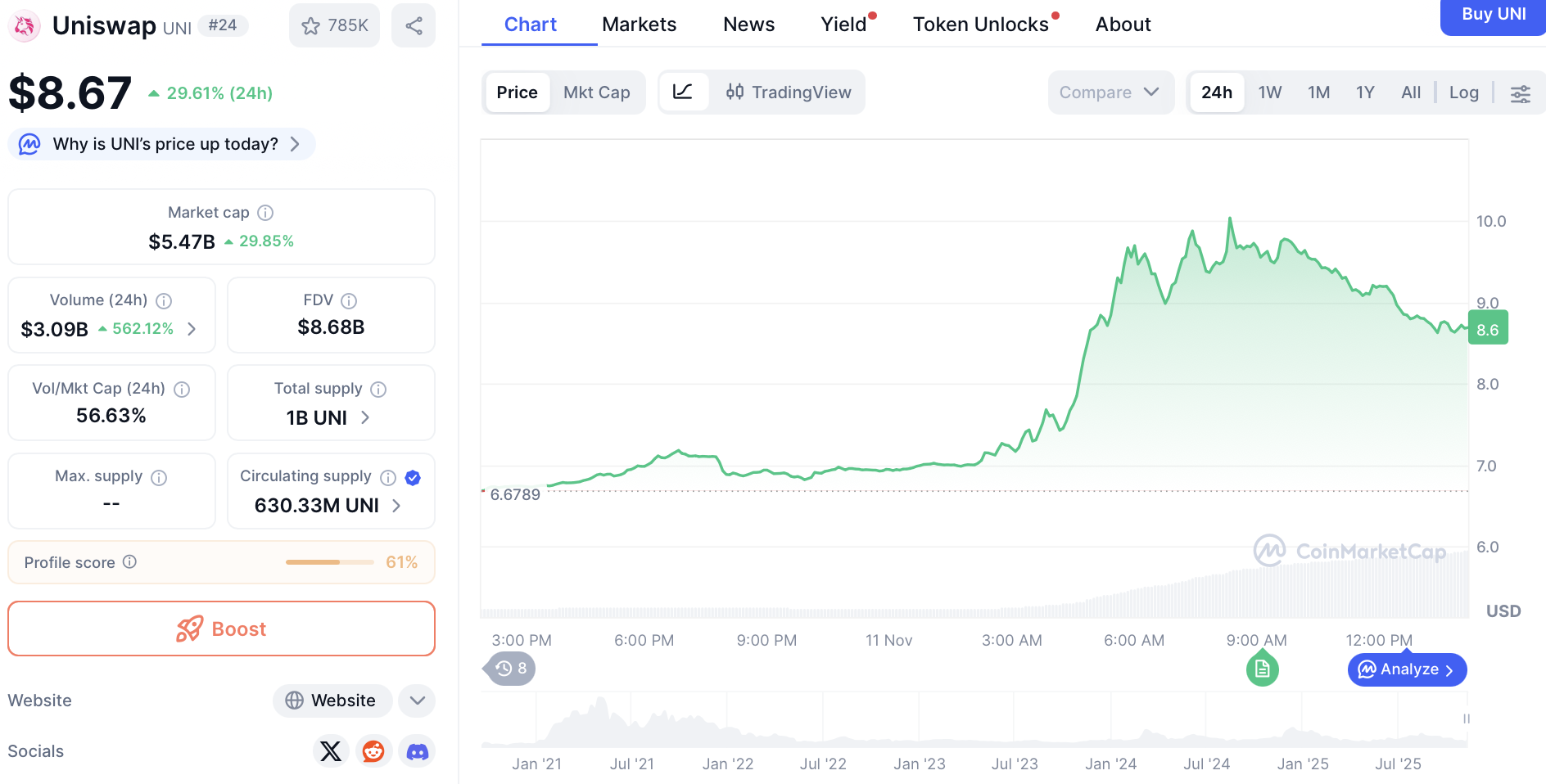Click the Market cap info icon
The width and height of the screenshot is (1546, 784).
point(265,213)
